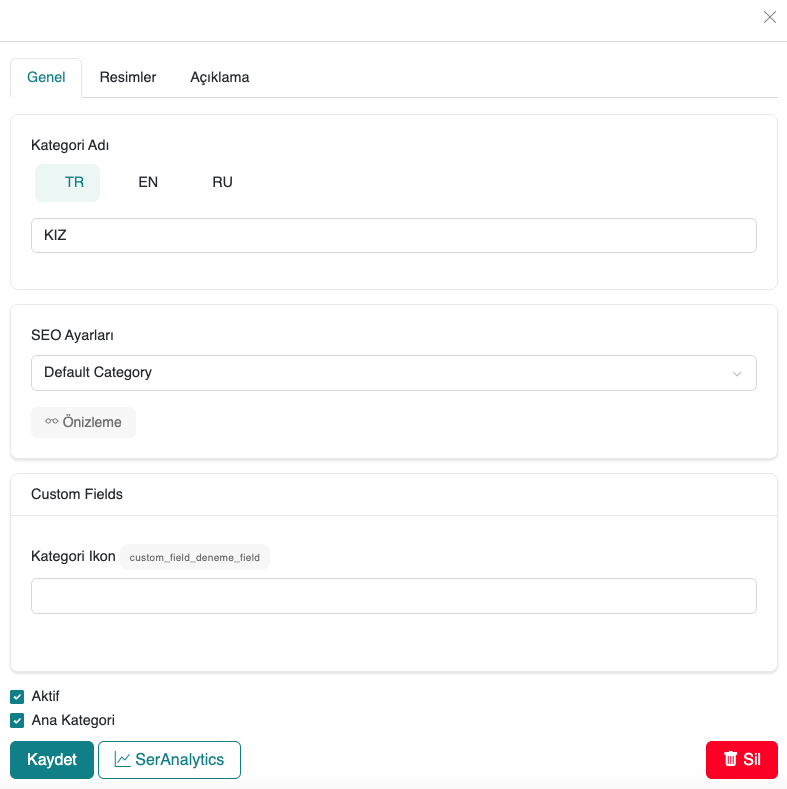Uncheck the Aktif checkbox
Viewport: 787px width, 789px height.
[17, 697]
